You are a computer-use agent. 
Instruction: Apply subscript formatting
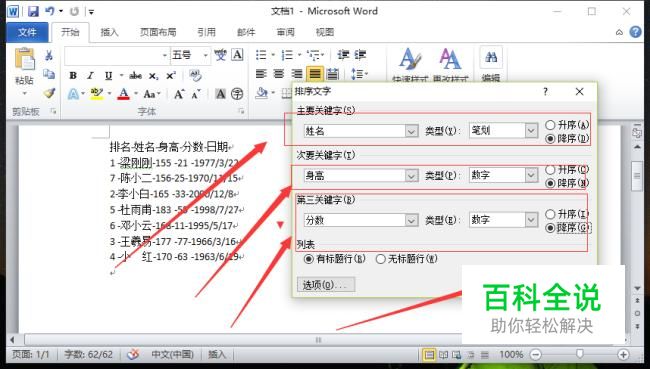click(x=154, y=76)
